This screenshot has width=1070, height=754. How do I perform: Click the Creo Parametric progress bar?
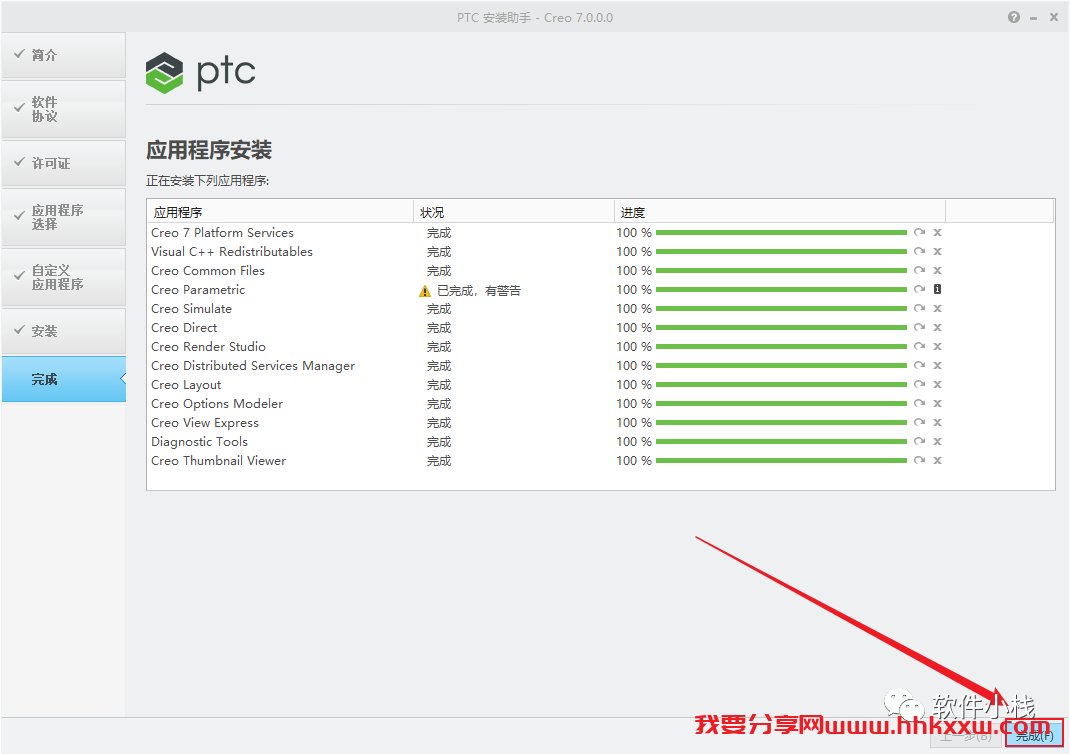point(781,290)
